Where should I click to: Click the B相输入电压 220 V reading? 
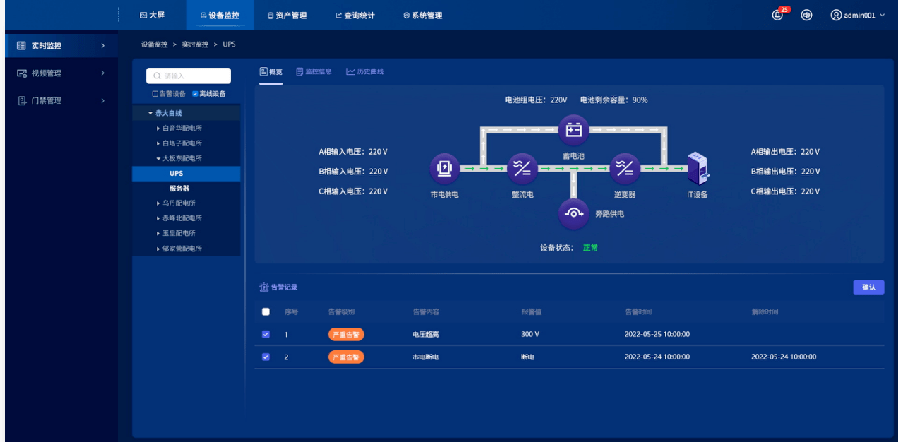coord(353,171)
